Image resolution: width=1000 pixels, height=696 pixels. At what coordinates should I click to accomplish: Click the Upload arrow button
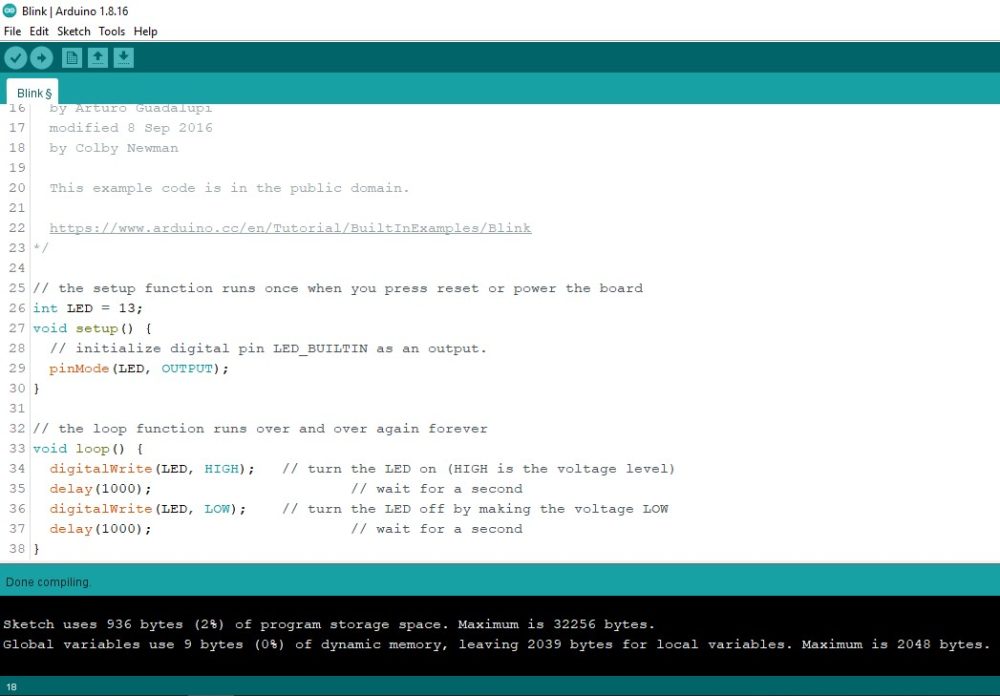(x=40, y=58)
